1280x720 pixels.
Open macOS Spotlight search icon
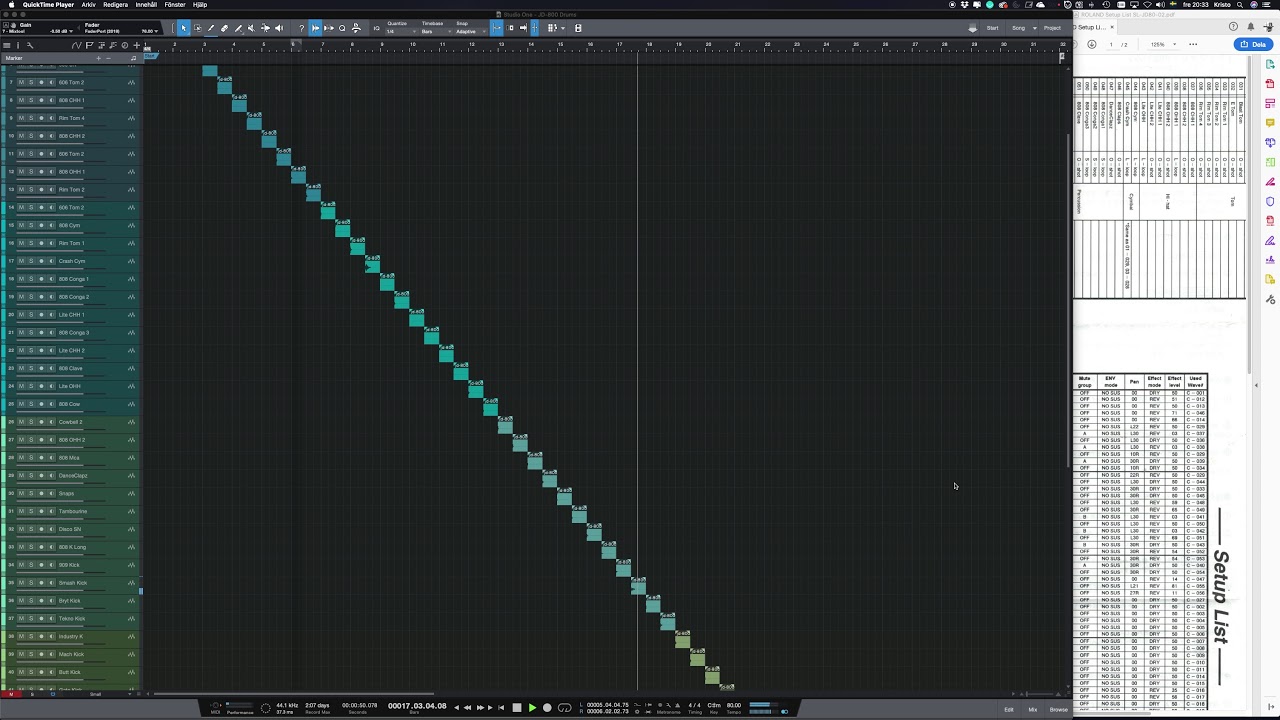1240,4
